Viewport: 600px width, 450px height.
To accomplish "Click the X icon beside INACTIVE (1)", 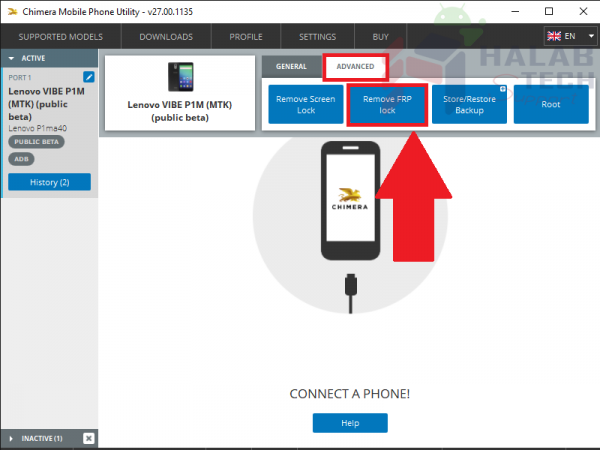I will click(x=88, y=438).
